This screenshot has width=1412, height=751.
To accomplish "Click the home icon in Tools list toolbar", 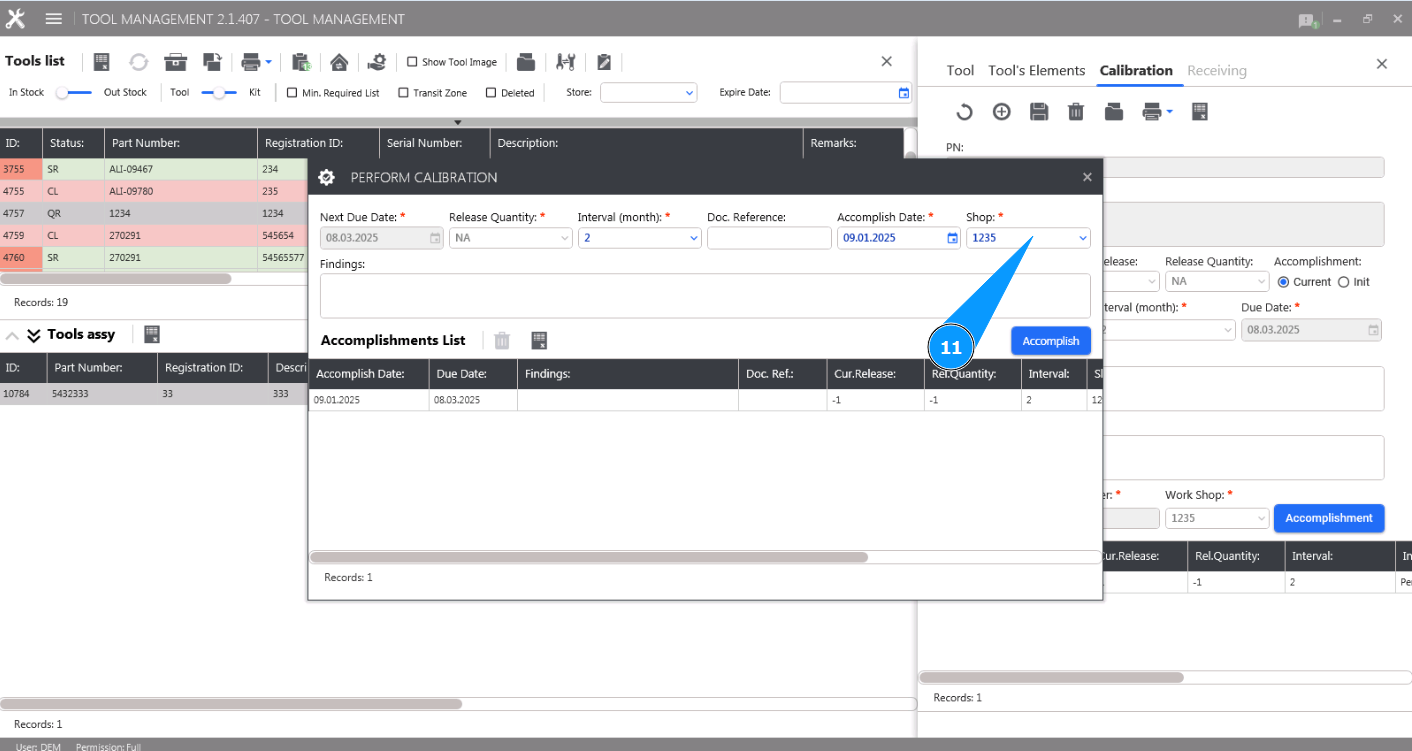I will pos(339,62).
